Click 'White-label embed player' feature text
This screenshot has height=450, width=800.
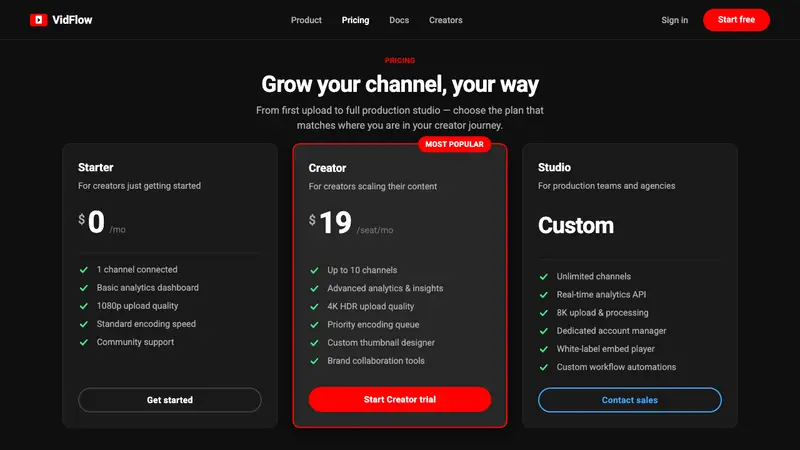tap(606, 349)
